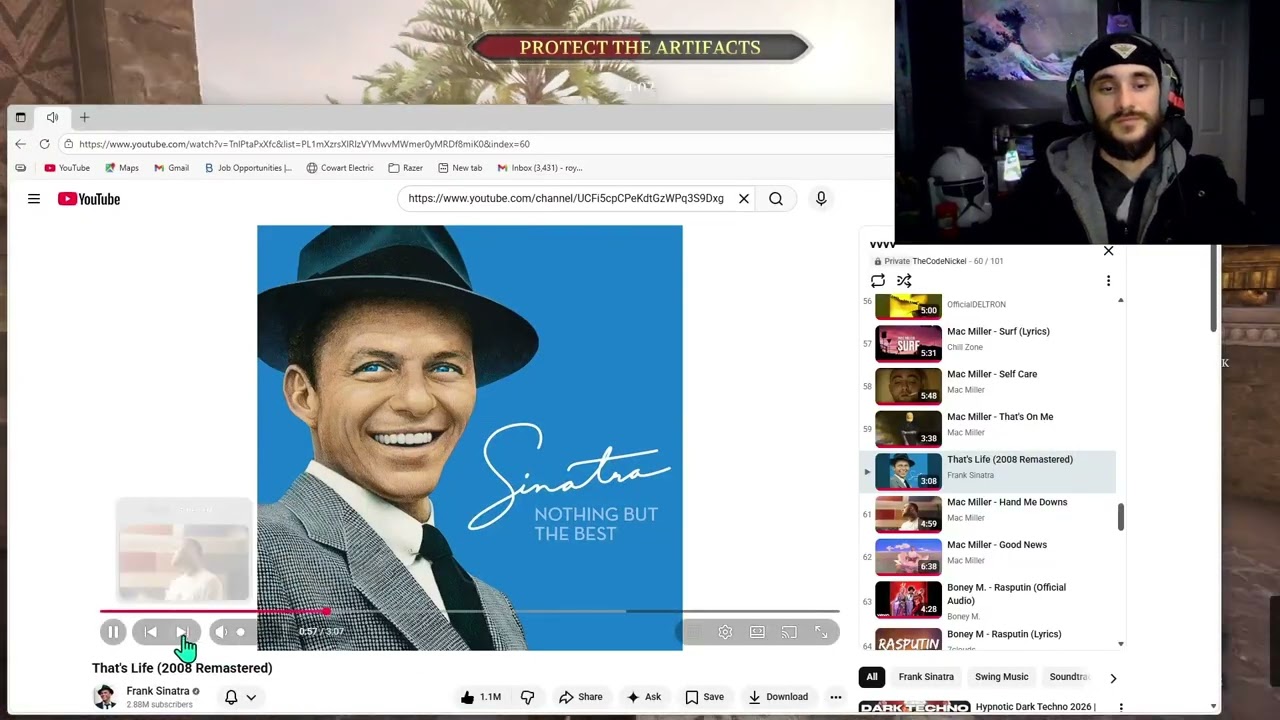
Task: Click the Ask button below video
Action: [x=643, y=697]
